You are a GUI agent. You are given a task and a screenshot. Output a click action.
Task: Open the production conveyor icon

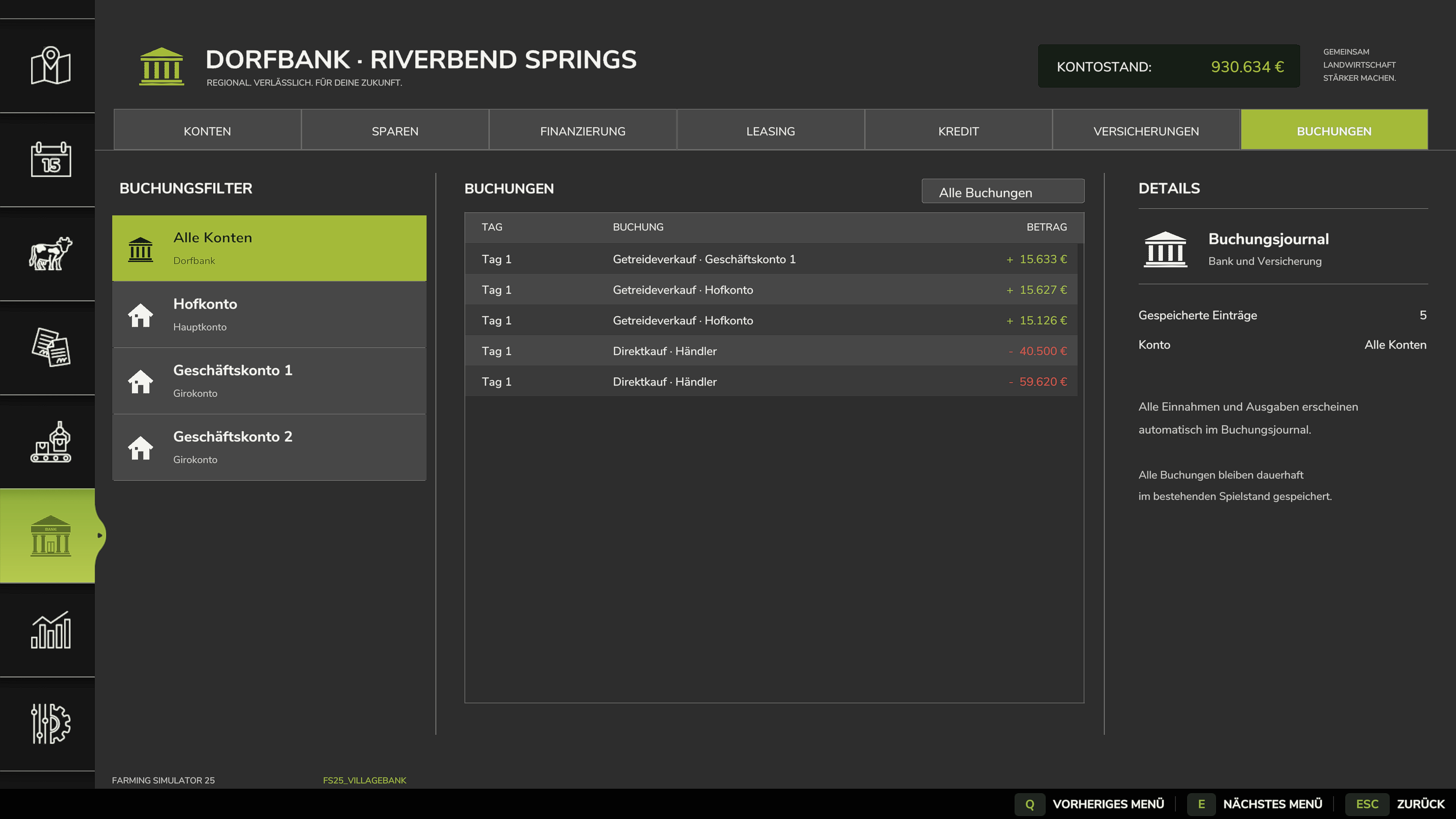[x=50, y=441]
